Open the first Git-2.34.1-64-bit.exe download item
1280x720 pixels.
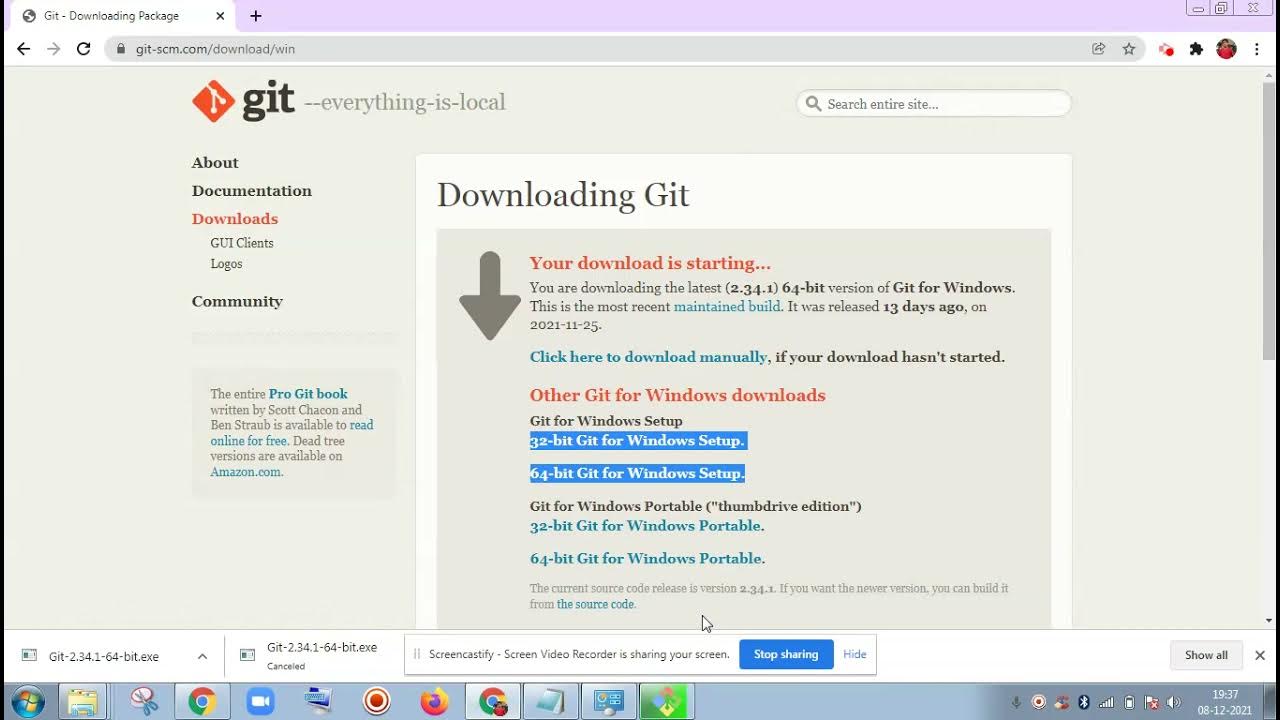click(x=104, y=657)
